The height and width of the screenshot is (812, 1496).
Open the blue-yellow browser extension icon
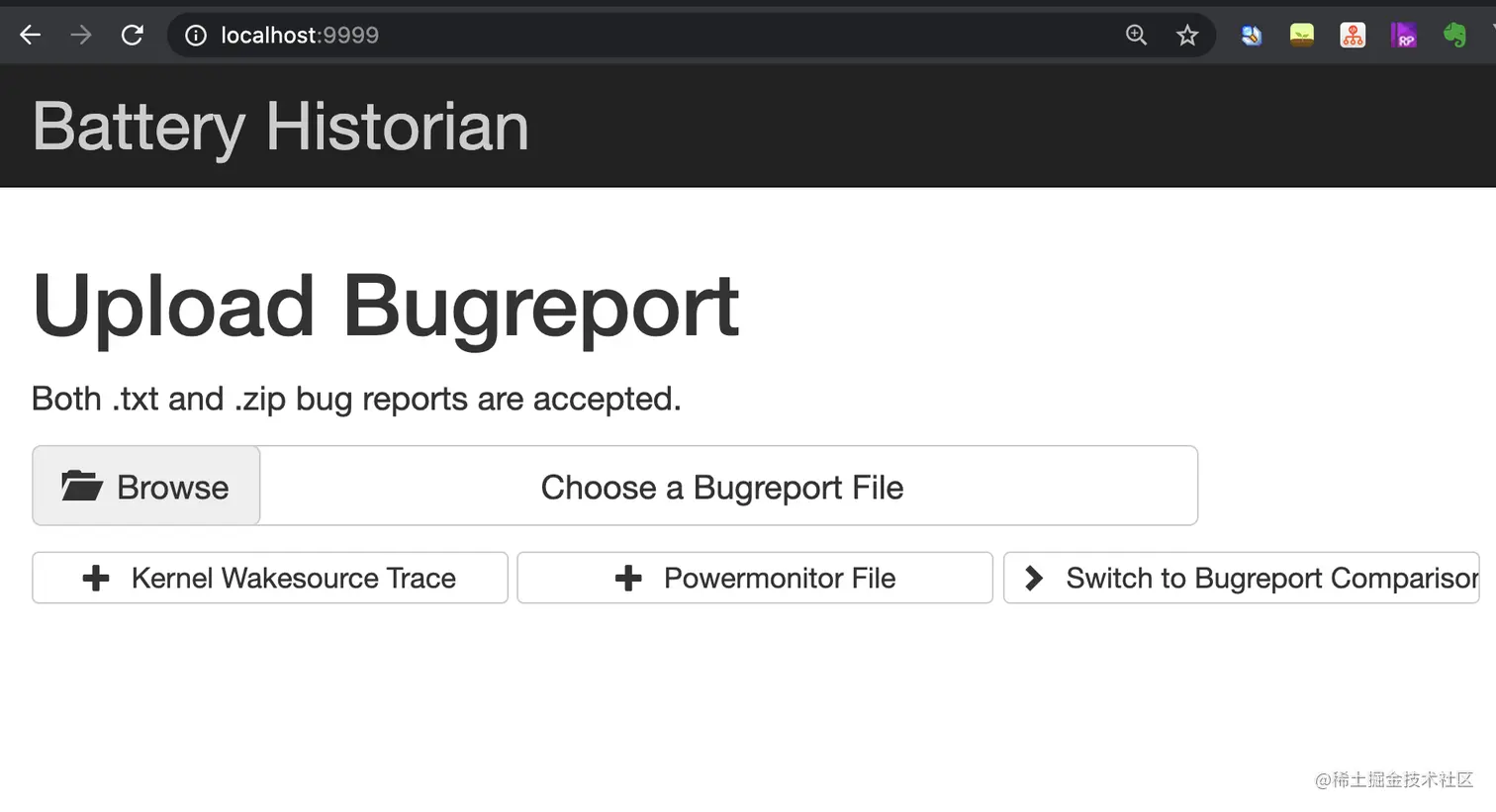(1252, 36)
